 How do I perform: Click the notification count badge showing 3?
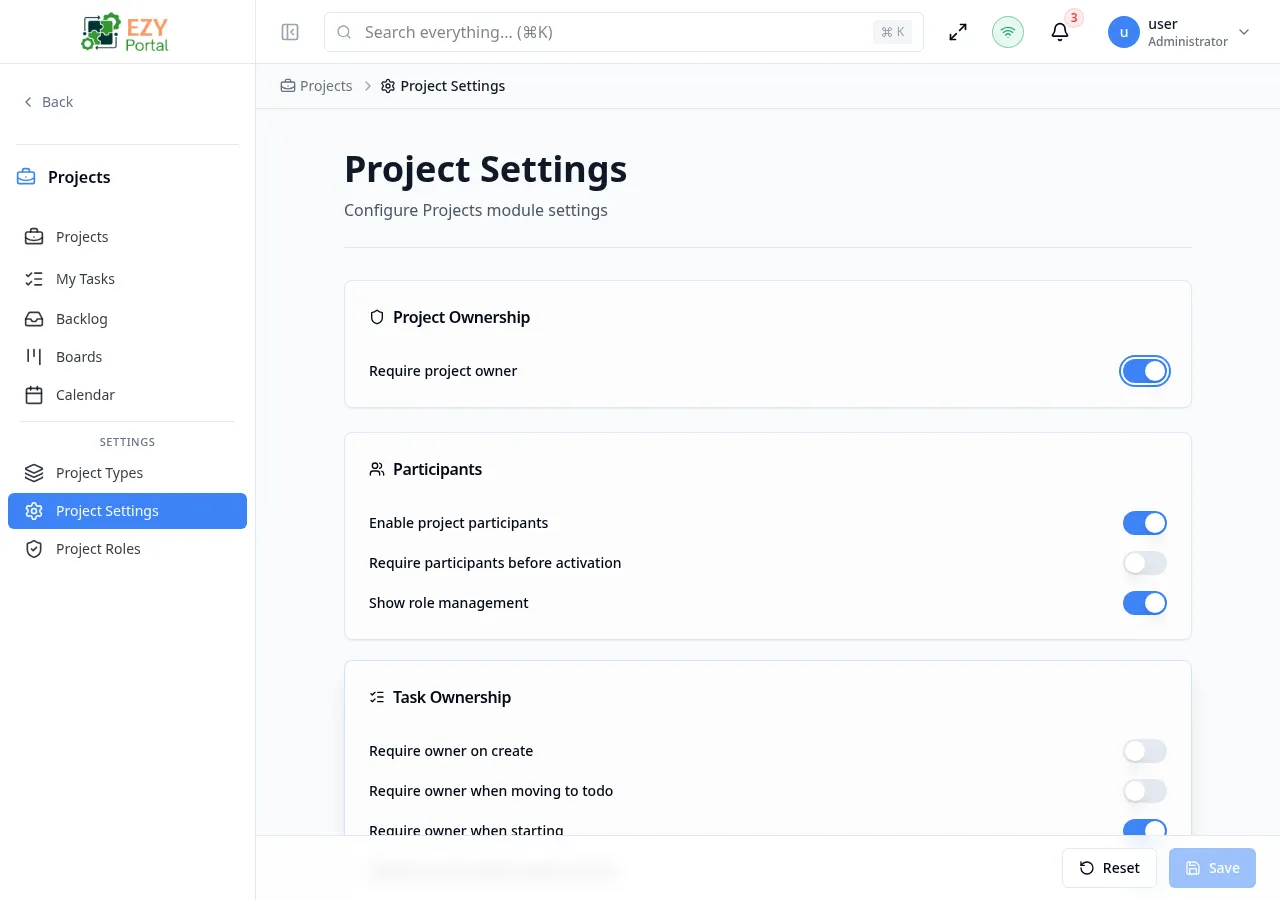pyautogui.click(x=1074, y=18)
